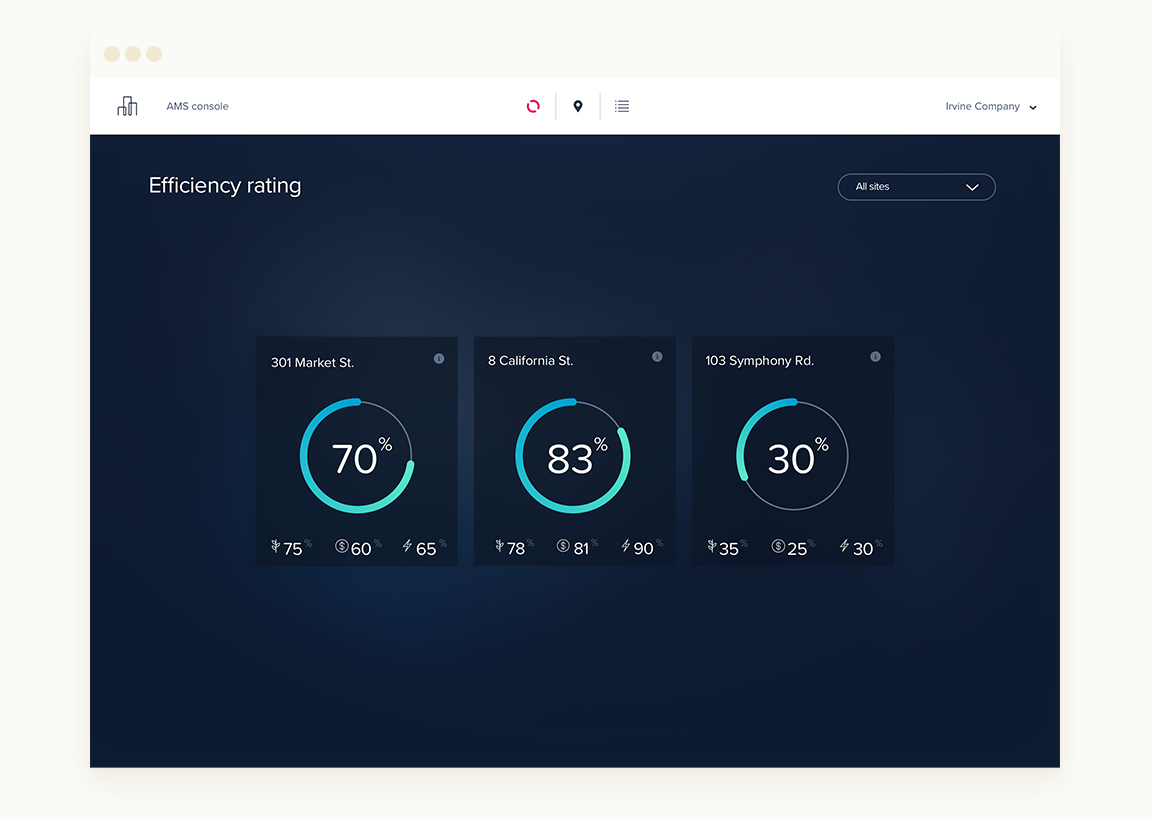Toggle the dollar metric on 301 Market St.
The height and width of the screenshot is (817, 1152).
click(x=344, y=547)
